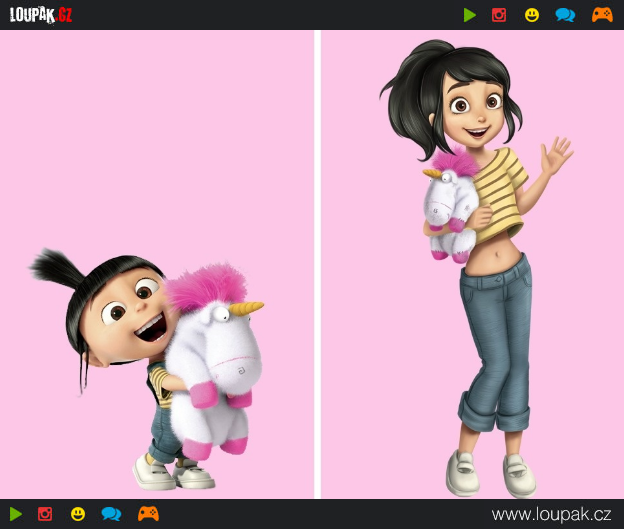Select the orange gamepad icon in the top bar
This screenshot has height=529, width=624.
click(601, 15)
